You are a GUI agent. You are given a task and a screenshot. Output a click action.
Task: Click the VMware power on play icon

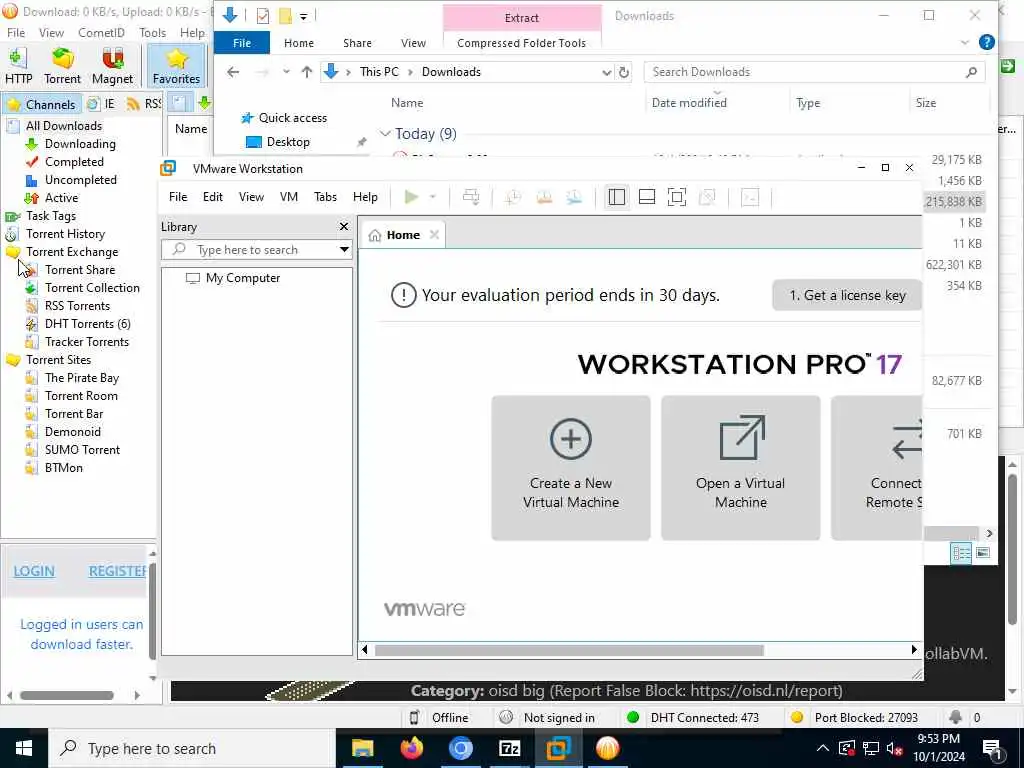(x=411, y=197)
